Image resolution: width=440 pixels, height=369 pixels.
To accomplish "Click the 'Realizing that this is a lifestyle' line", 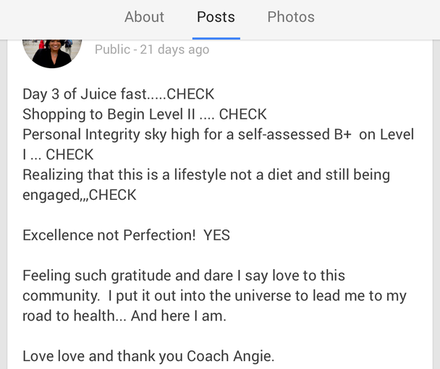I will [206, 175].
